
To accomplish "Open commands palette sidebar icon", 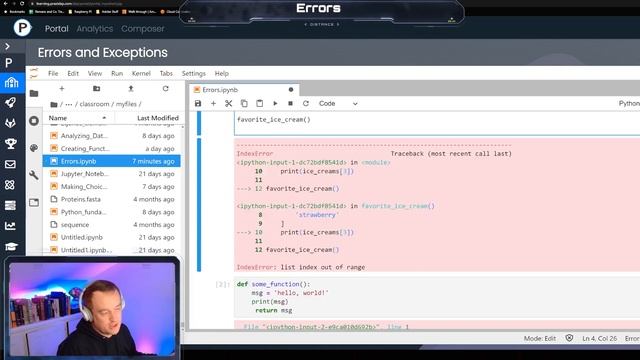I will coord(34,148).
